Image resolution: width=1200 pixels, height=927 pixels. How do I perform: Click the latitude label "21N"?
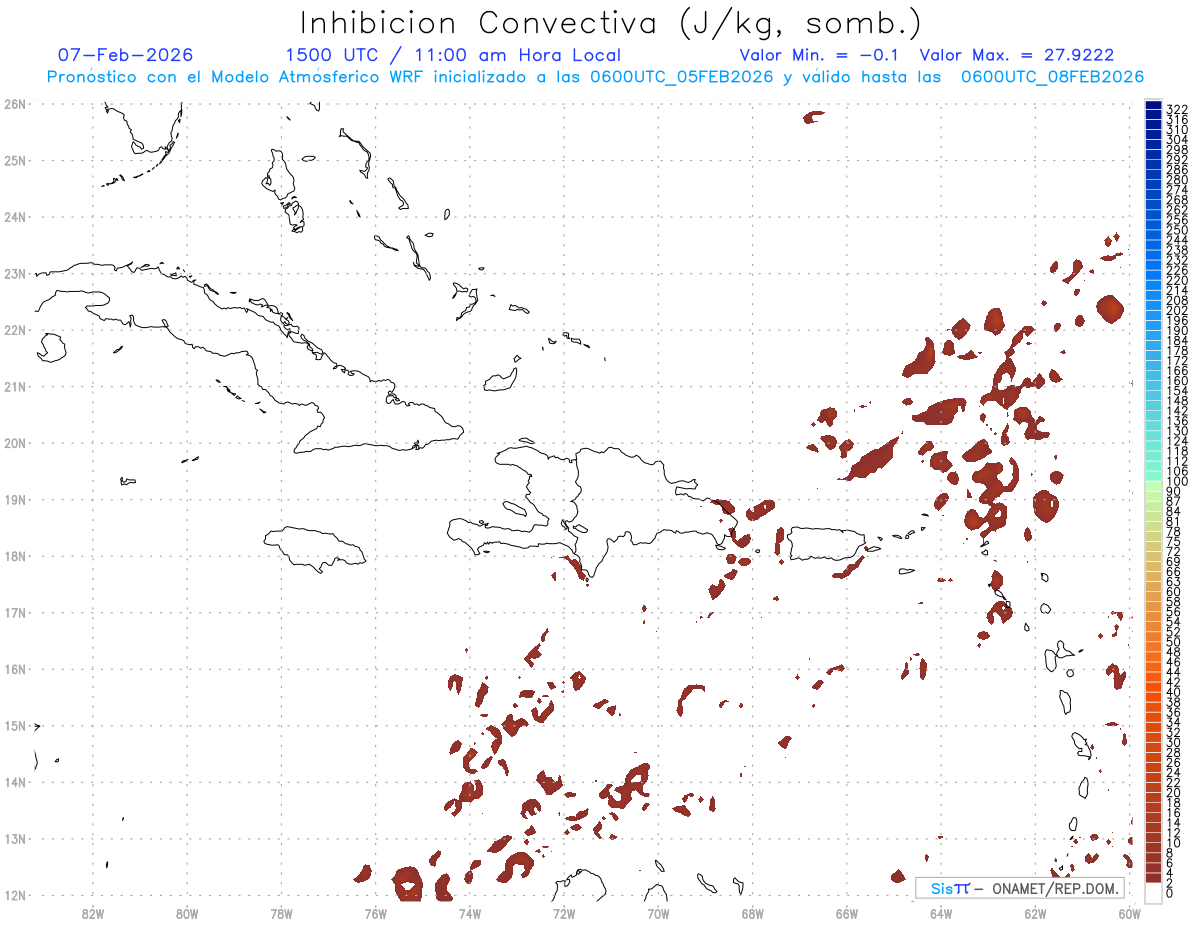coord(14,386)
